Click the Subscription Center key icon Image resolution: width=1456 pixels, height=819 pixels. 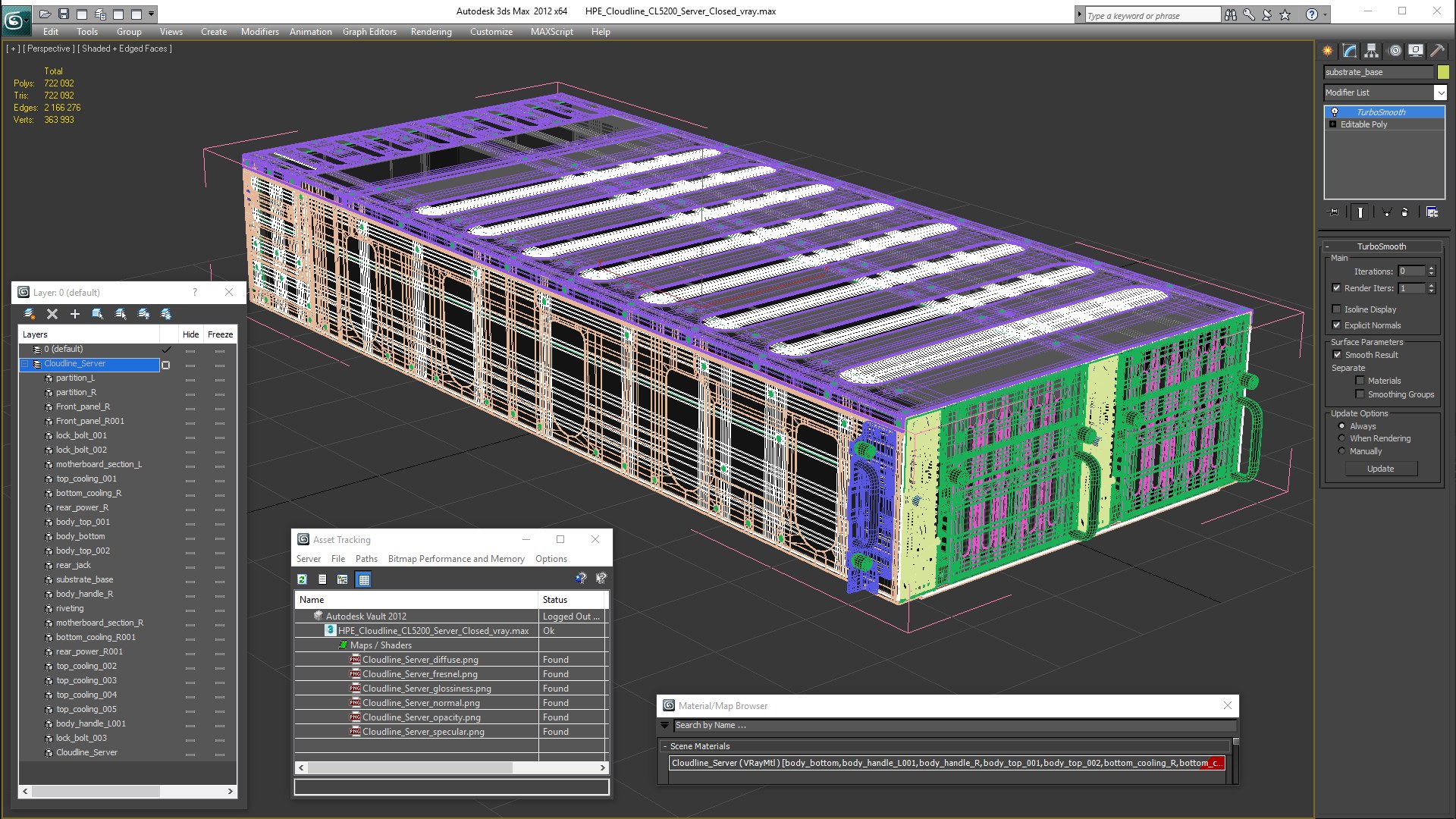tap(1248, 14)
